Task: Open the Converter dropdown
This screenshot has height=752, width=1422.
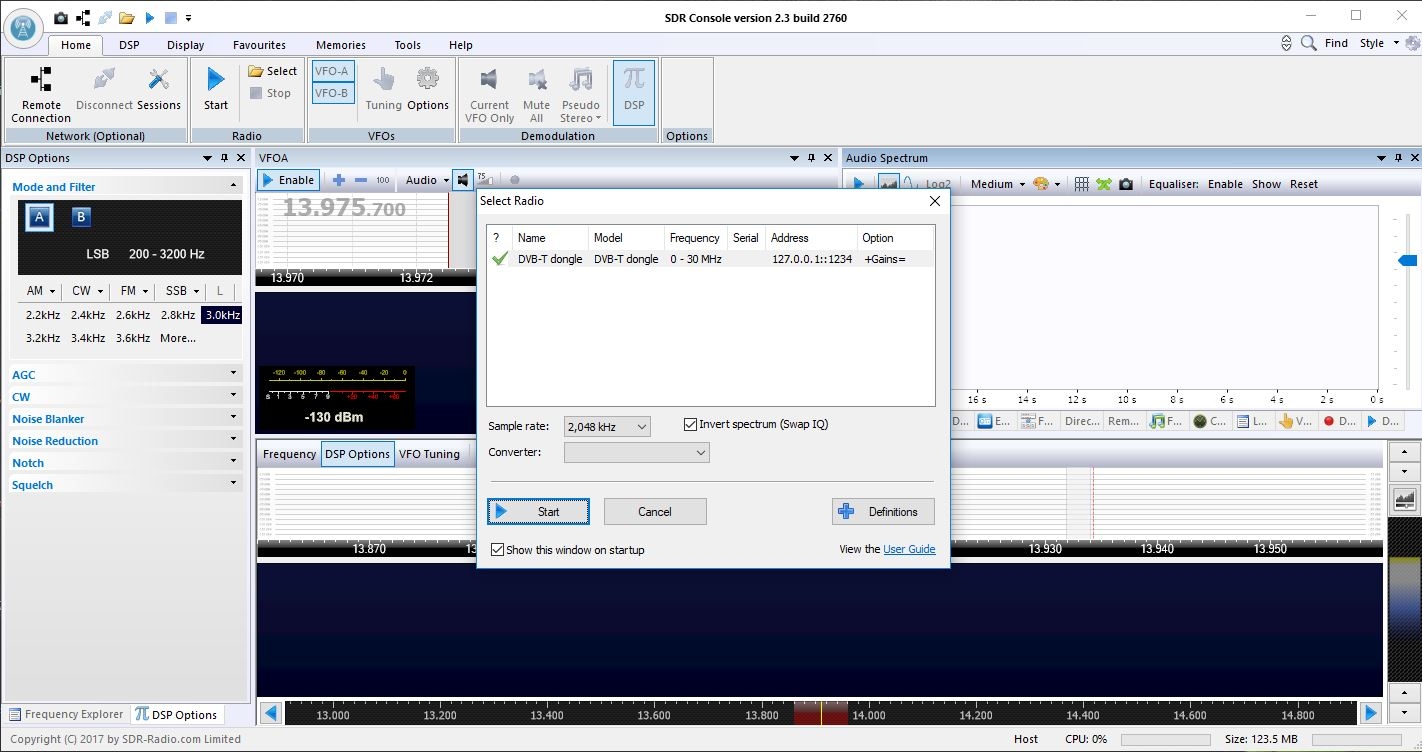Action: click(637, 452)
